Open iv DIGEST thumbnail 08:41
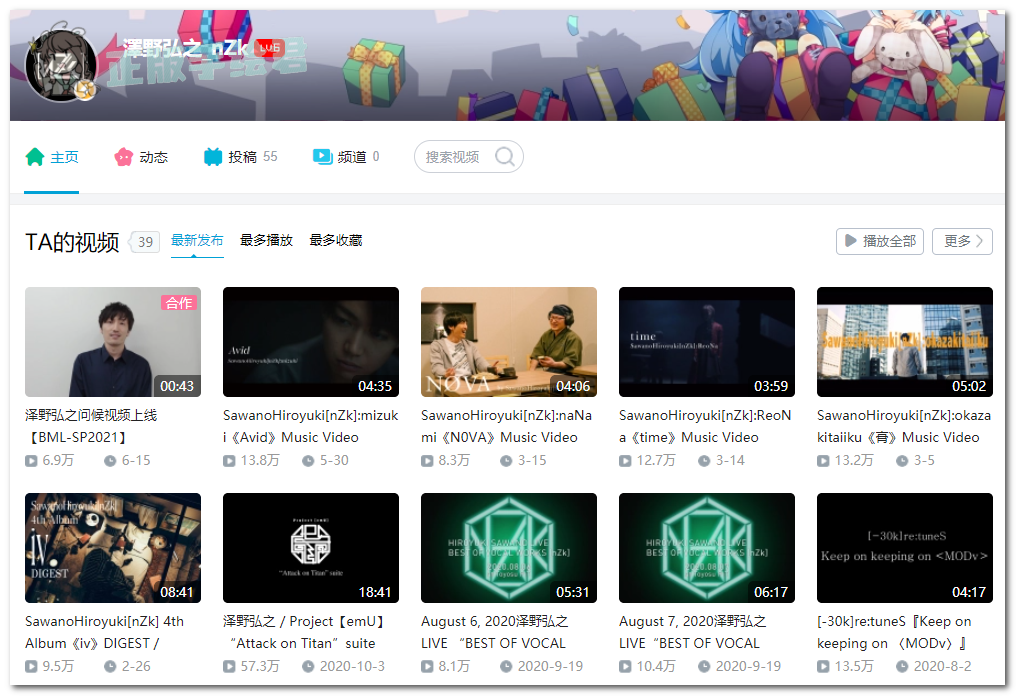 (x=113, y=548)
